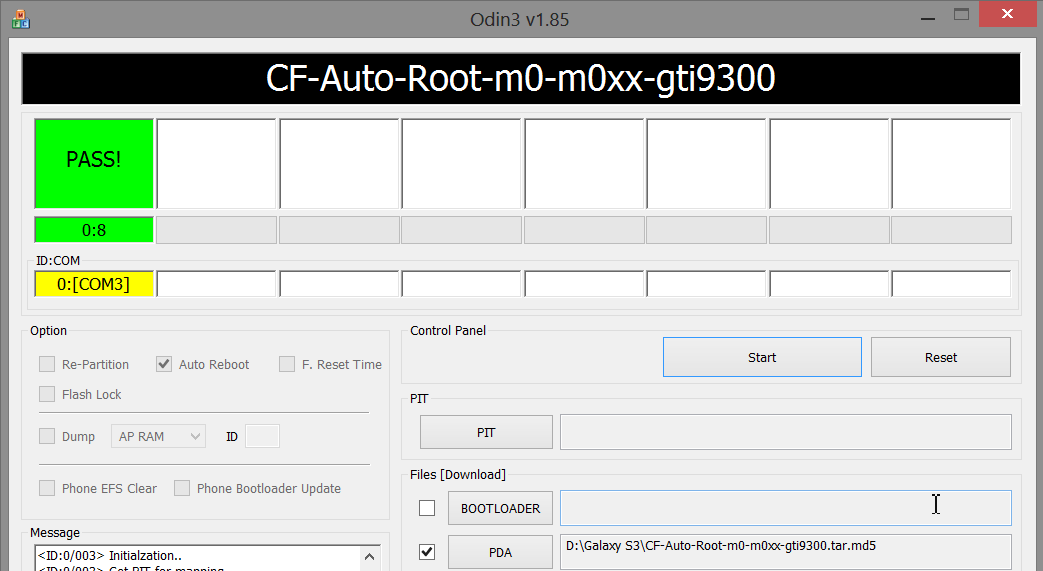Viewport: 1043px width, 571px height.
Task: Toggle the Flash Lock checkbox
Action: [x=47, y=394]
